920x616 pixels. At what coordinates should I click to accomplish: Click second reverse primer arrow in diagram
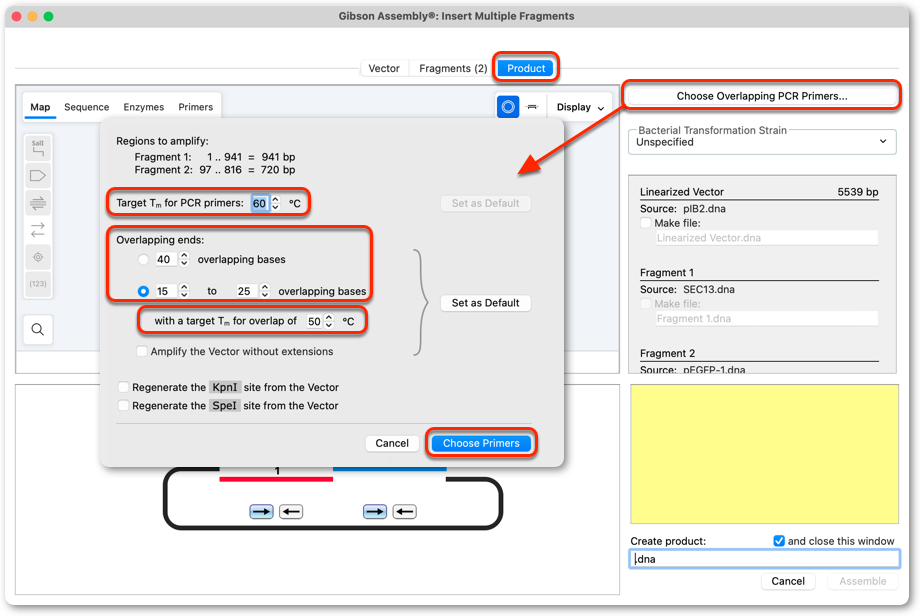(x=404, y=512)
